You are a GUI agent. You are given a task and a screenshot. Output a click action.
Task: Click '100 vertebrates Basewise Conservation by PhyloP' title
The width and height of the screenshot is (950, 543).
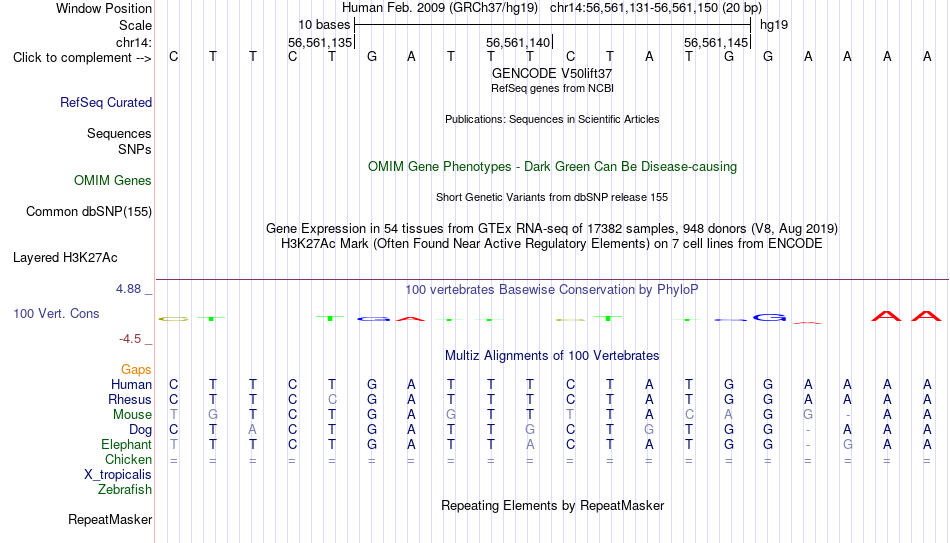(x=552, y=290)
